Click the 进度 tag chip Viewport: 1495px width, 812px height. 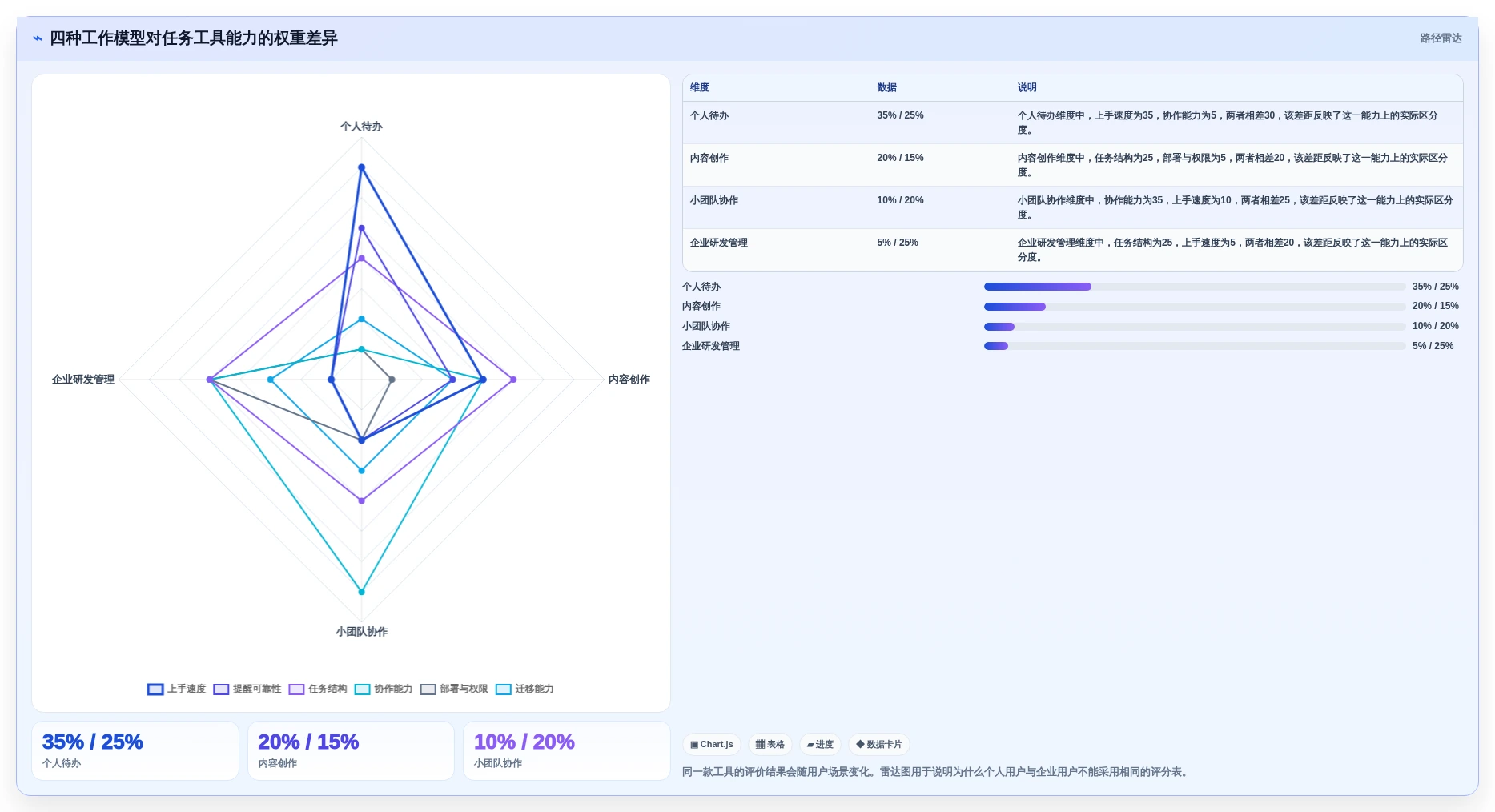pyautogui.click(x=820, y=745)
